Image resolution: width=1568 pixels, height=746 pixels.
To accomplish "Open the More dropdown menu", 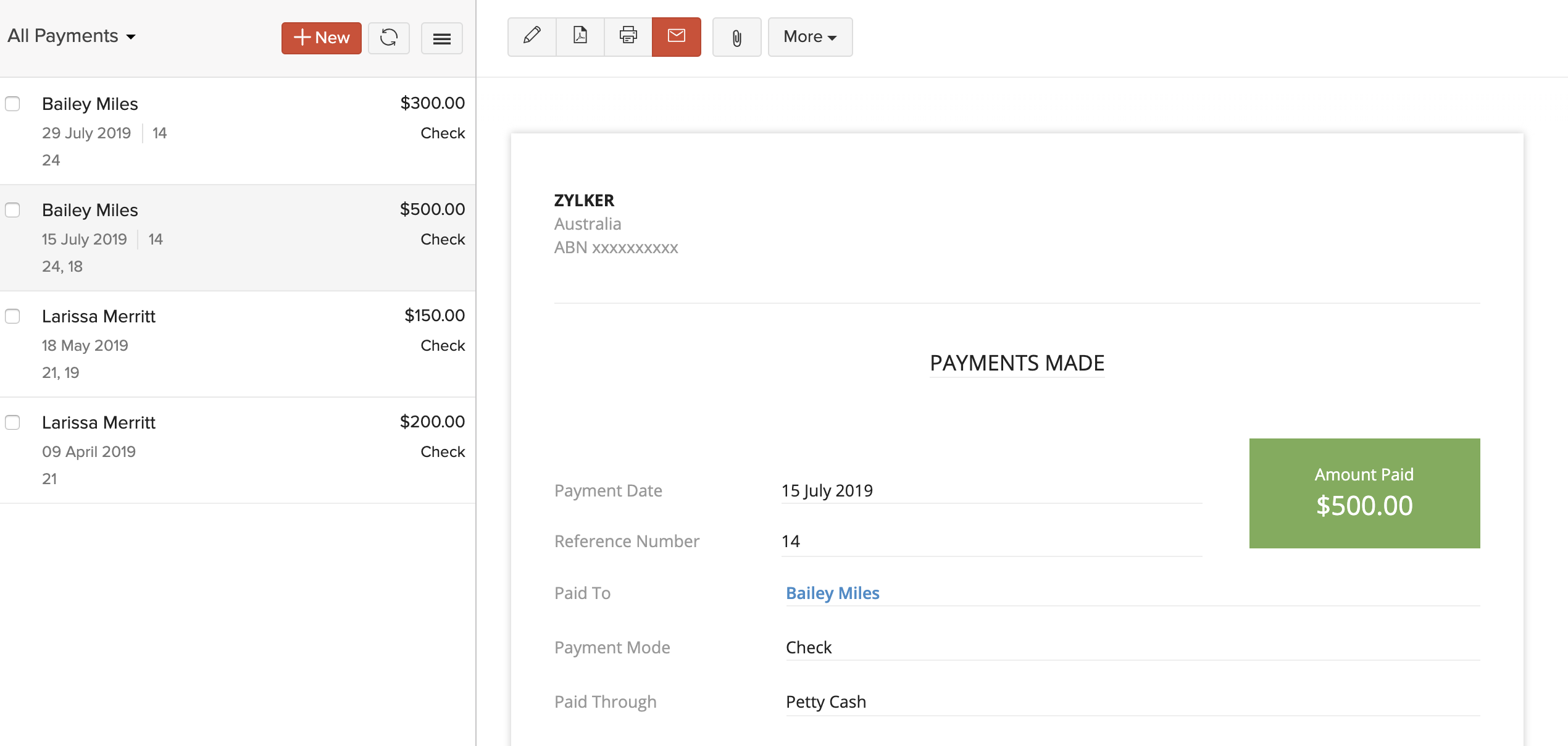I will point(809,37).
